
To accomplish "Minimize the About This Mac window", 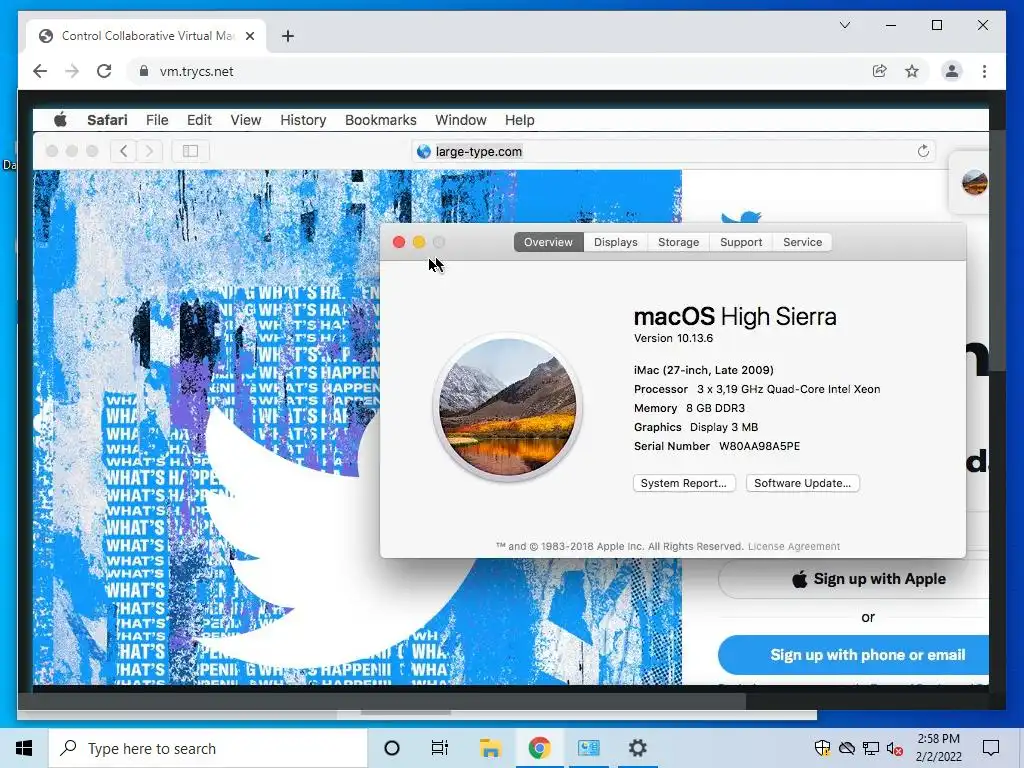I will coord(419,242).
